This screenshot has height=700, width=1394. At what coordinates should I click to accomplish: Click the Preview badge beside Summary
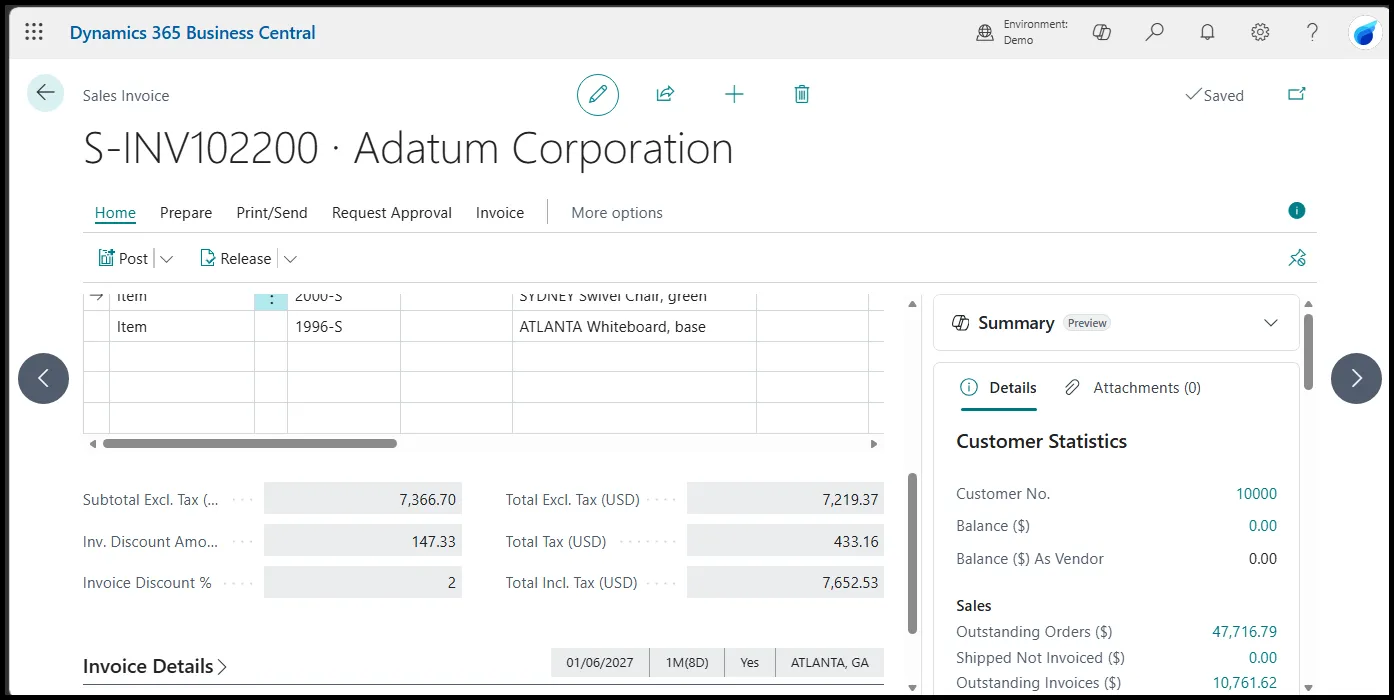[x=1087, y=323]
